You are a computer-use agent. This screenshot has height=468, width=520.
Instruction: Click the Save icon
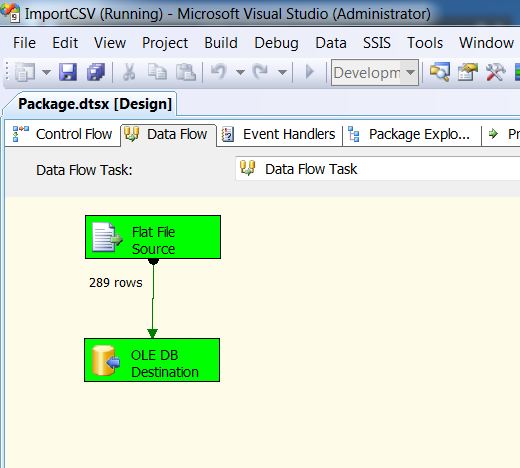(x=68, y=72)
